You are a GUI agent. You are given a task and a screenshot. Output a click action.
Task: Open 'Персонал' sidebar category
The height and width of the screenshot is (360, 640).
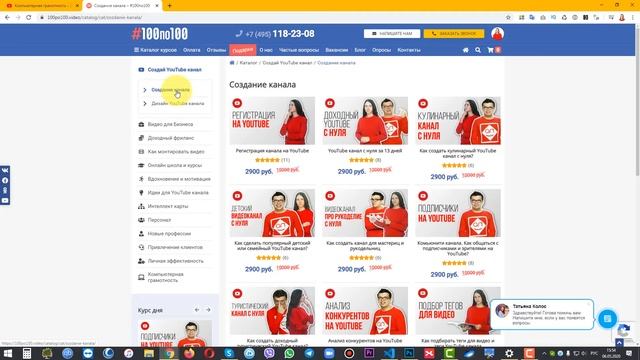pyautogui.click(x=159, y=220)
